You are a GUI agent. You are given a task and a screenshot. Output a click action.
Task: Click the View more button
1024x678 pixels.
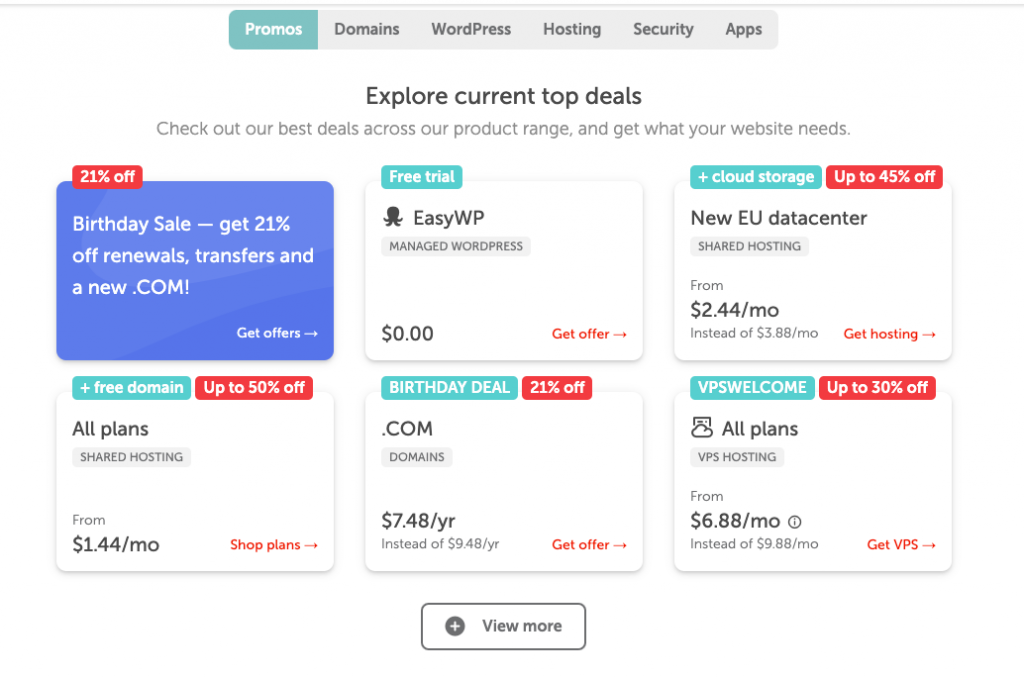click(x=504, y=626)
